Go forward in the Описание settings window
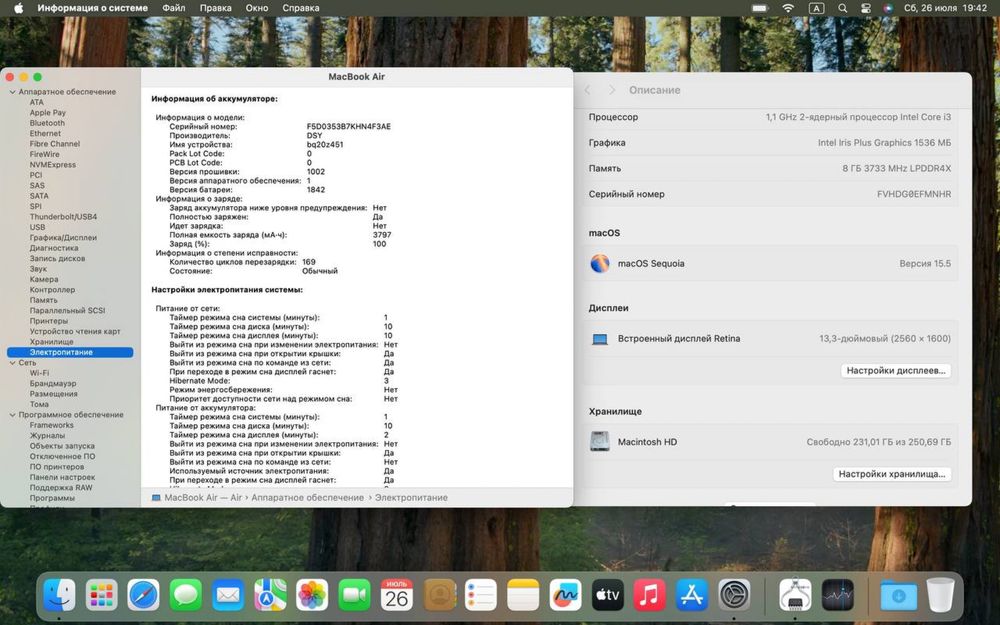 (x=612, y=90)
